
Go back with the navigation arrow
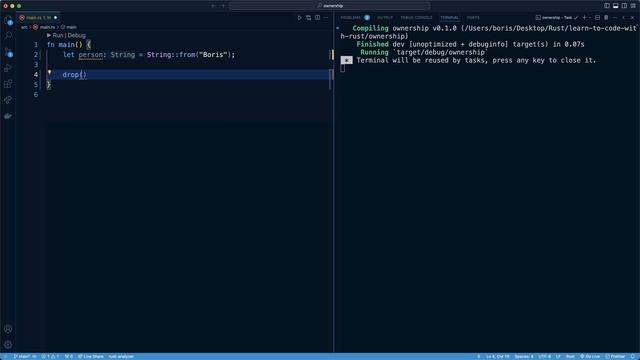[213, 6]
